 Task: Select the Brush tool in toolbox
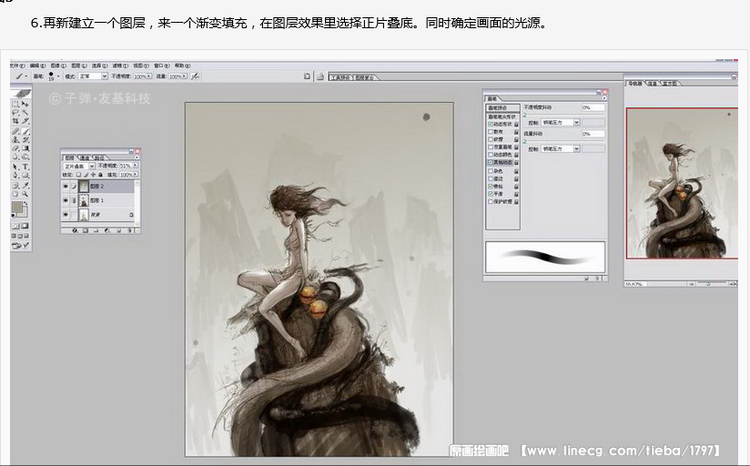tap(25, 131)
